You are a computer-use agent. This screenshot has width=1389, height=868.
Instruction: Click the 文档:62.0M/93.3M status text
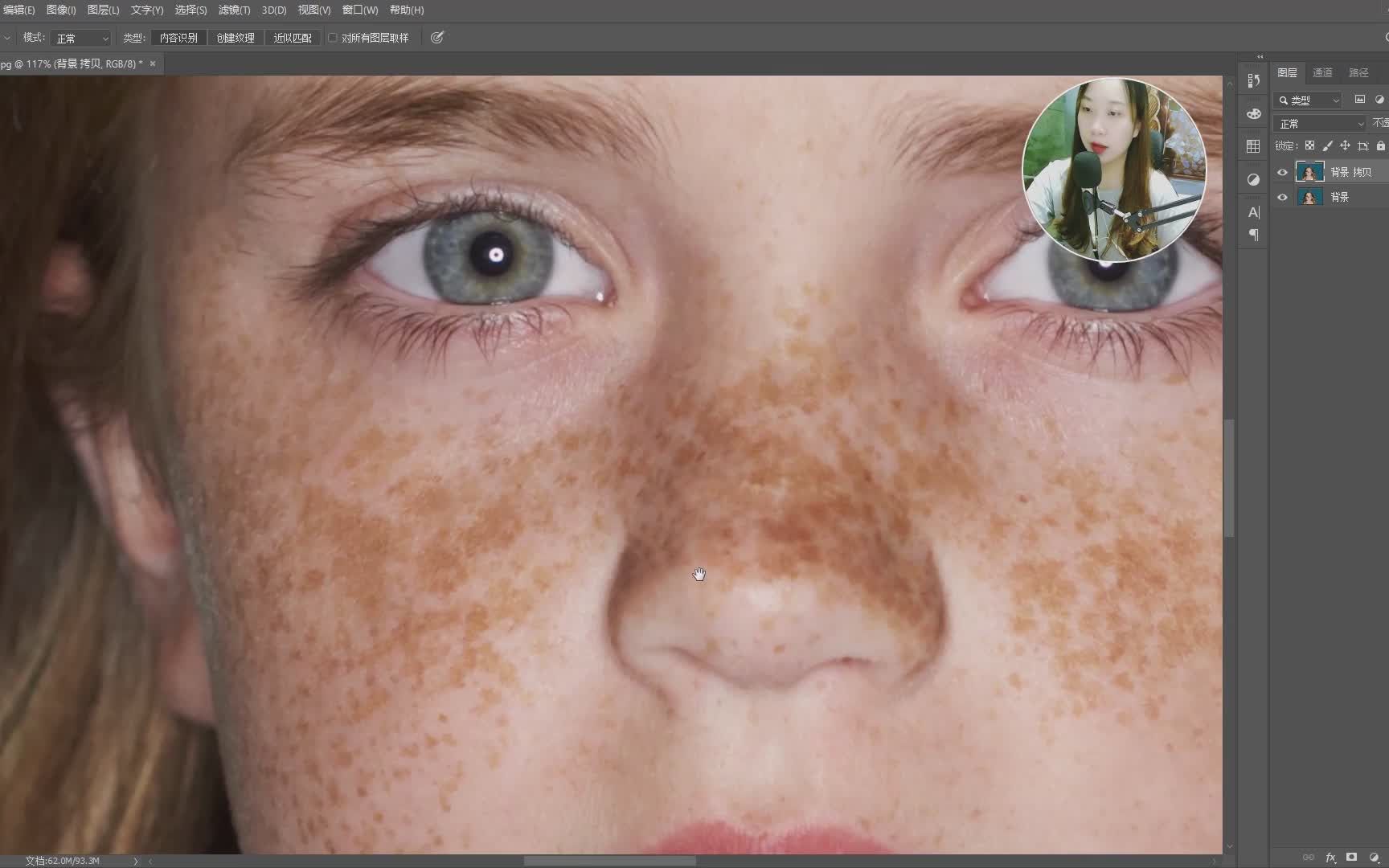[x=62, y=861]
